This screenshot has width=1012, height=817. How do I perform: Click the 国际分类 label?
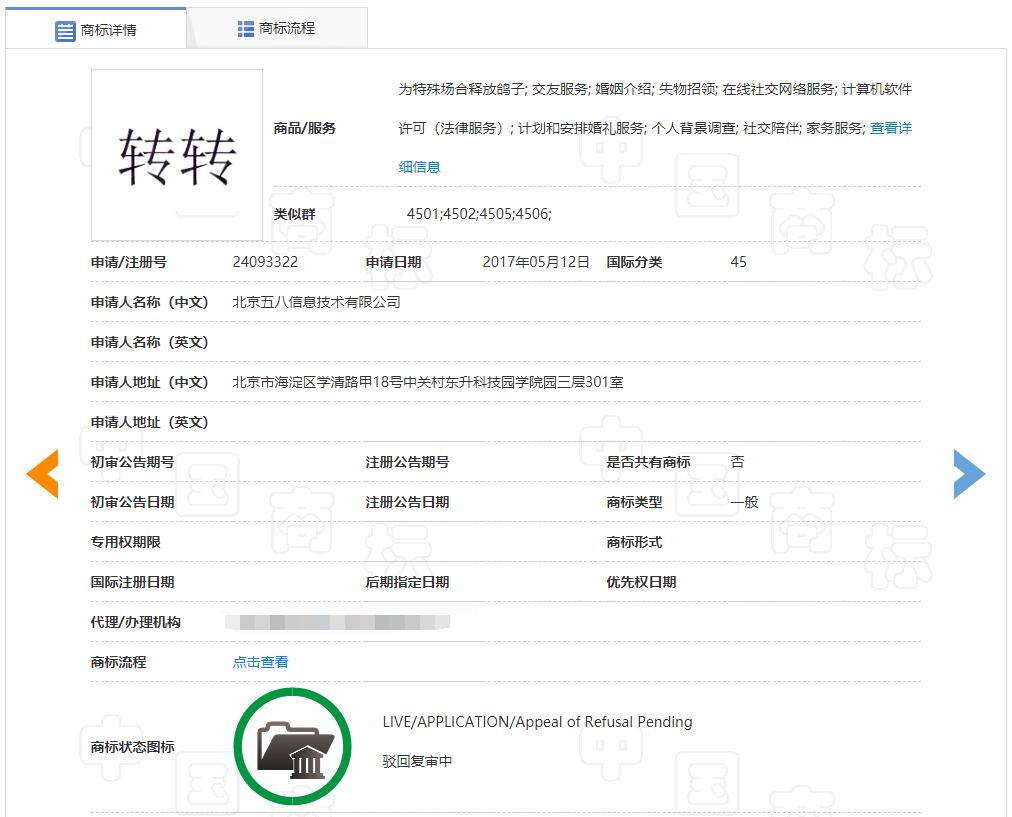634,262
